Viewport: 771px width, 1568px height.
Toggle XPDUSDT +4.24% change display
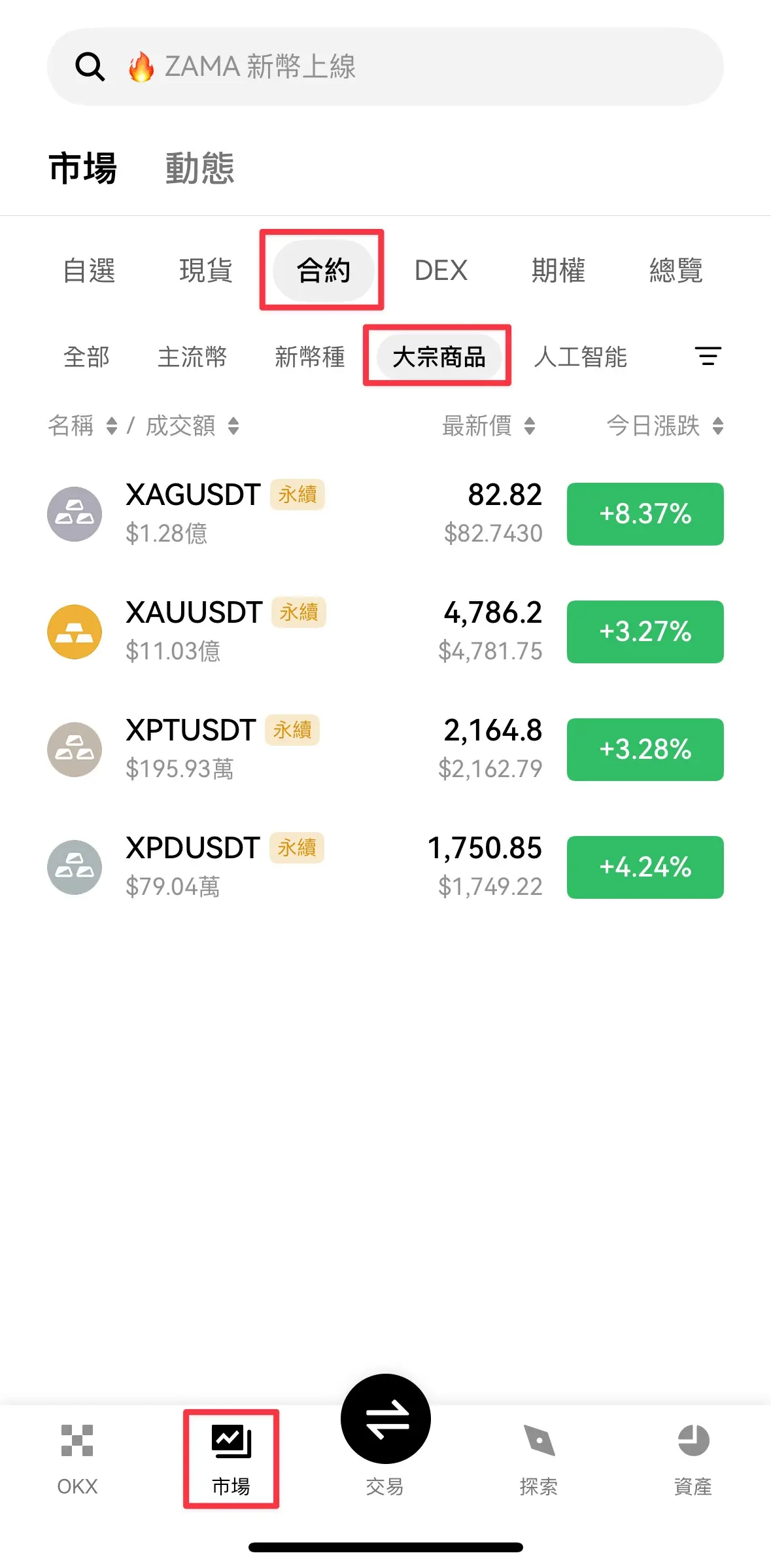tap(645, 867)
